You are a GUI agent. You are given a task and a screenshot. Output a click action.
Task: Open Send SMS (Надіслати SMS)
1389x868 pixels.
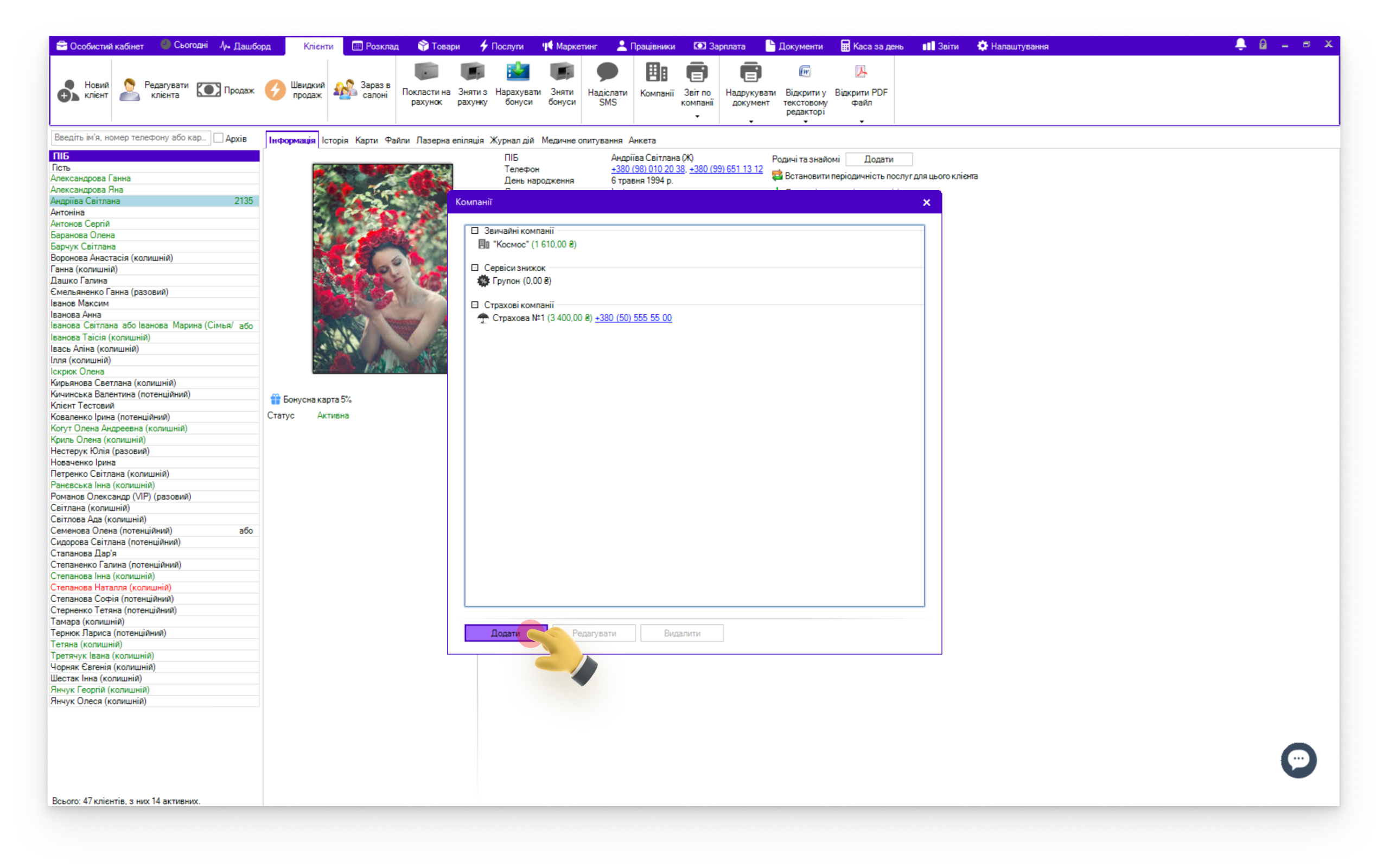[x=607, y=85]
